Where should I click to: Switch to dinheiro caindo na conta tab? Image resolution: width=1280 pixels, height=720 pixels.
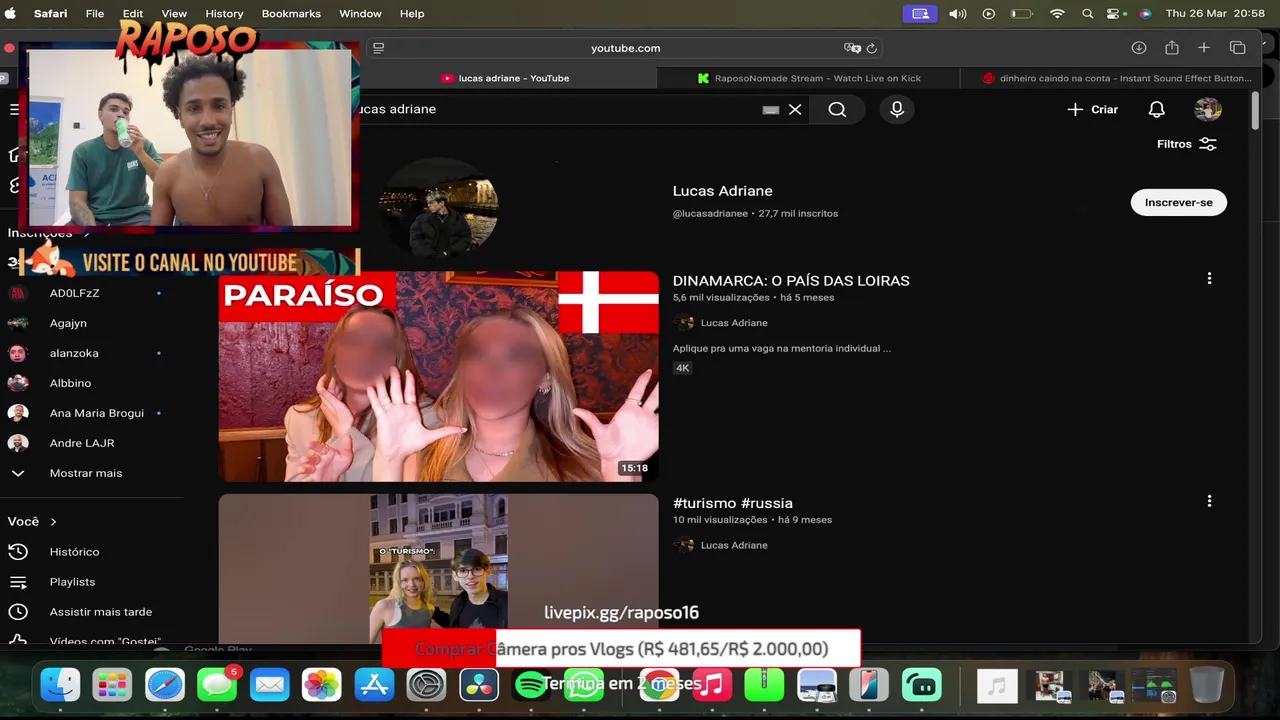tap(1117, 78)
